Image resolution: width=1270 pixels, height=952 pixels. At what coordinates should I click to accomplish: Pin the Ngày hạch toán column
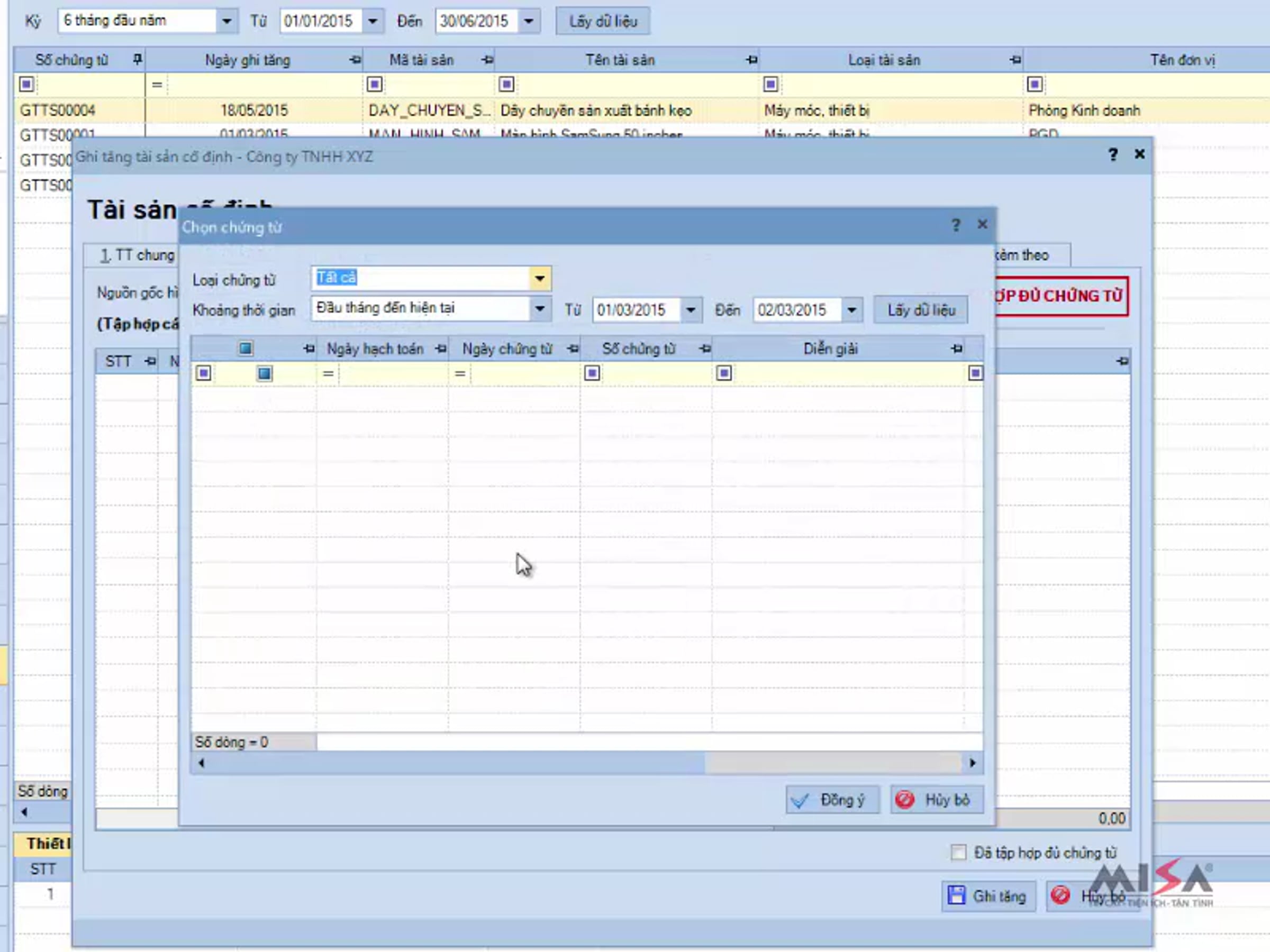[441, 349]
